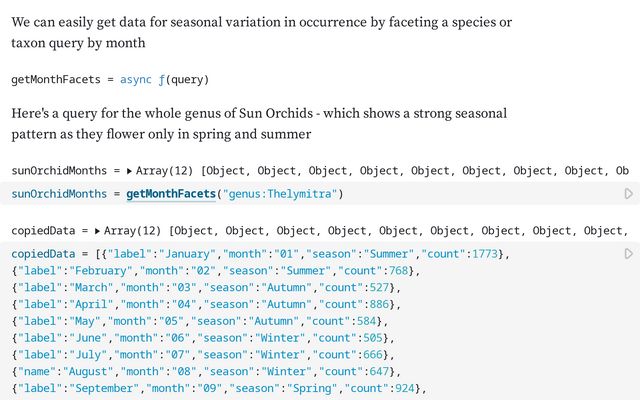Run the sunOrchidMonths getMonthFacets cell
Viewport: 640px width, 400px height.
pos(628,194)
